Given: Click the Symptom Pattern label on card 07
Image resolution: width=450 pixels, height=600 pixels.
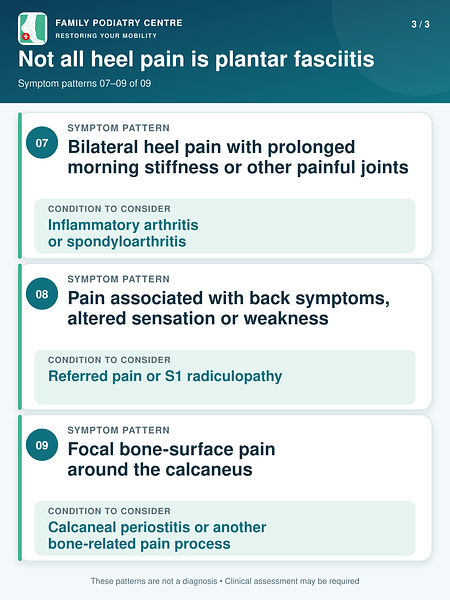Looking at the screenshot, I should [x=119, y=128].
